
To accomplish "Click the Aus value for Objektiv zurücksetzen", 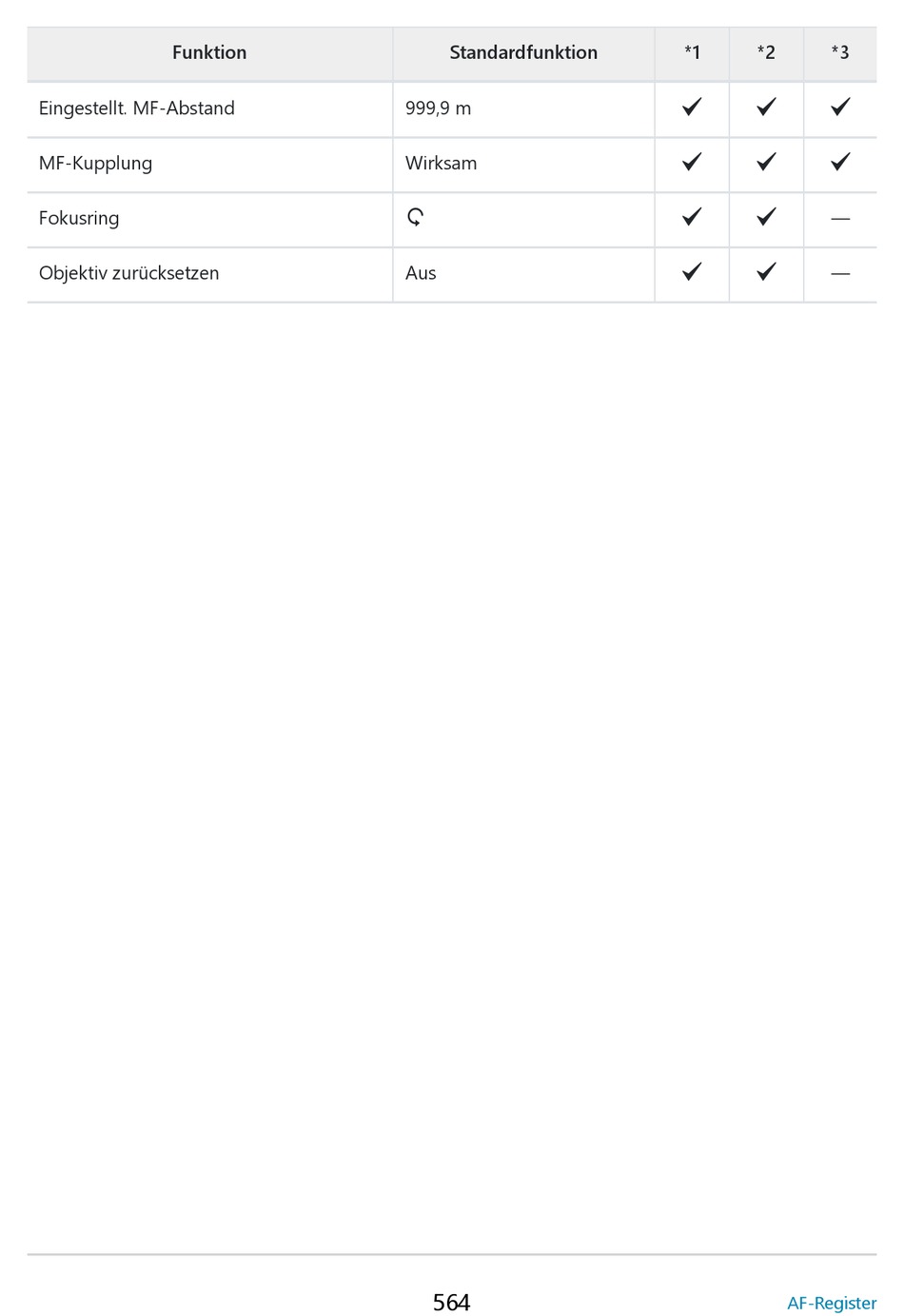I will (421, 274).
